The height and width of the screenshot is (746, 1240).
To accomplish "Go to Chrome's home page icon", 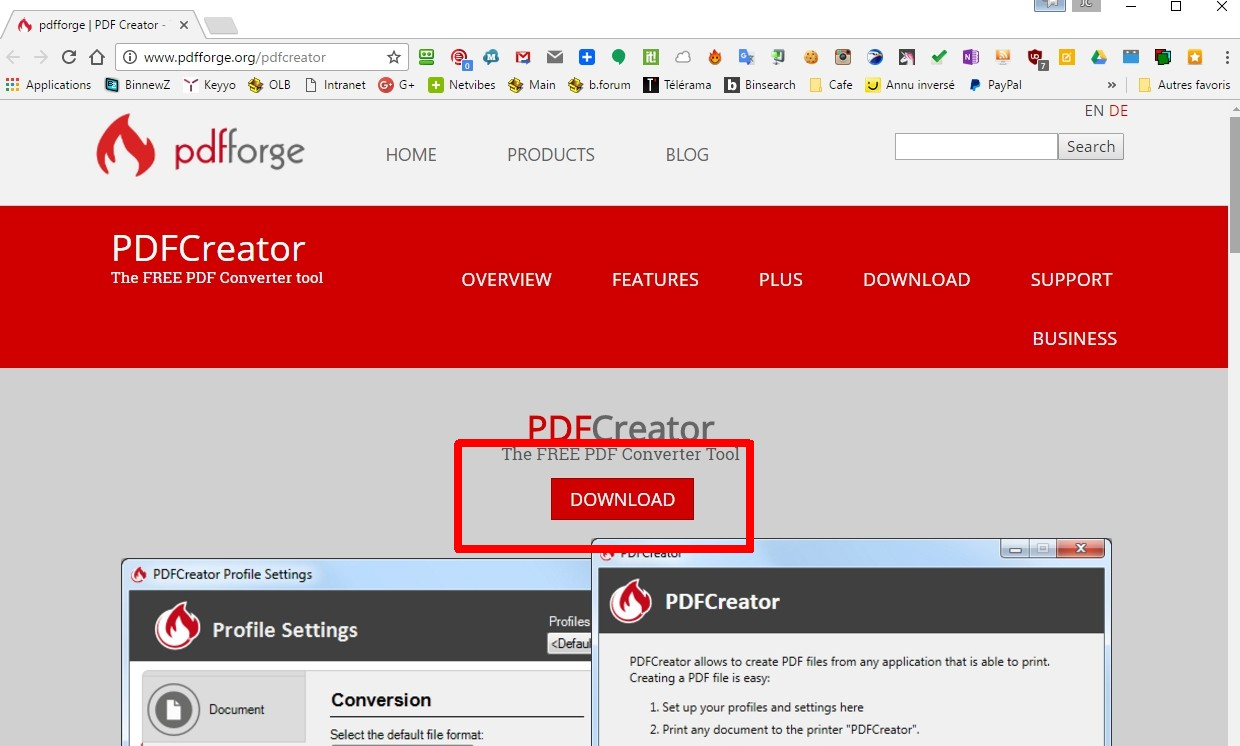I will coord(97,57).
